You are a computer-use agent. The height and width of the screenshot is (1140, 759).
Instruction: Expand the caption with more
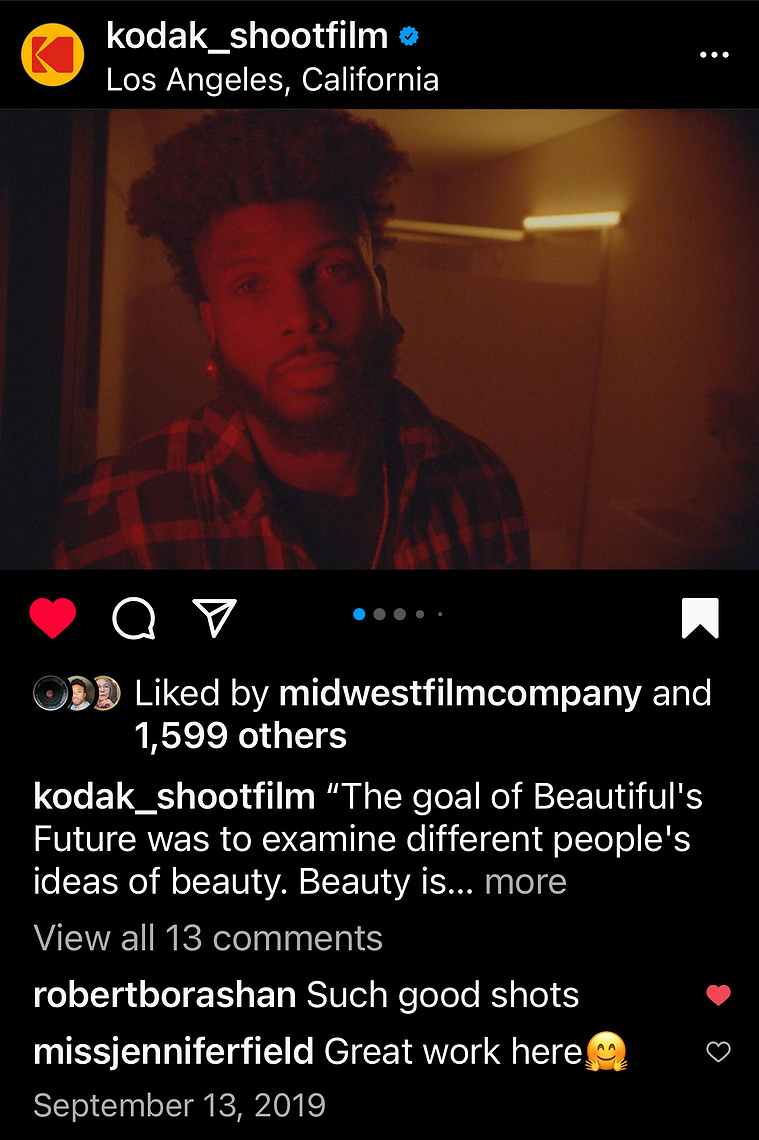[526, 882]
